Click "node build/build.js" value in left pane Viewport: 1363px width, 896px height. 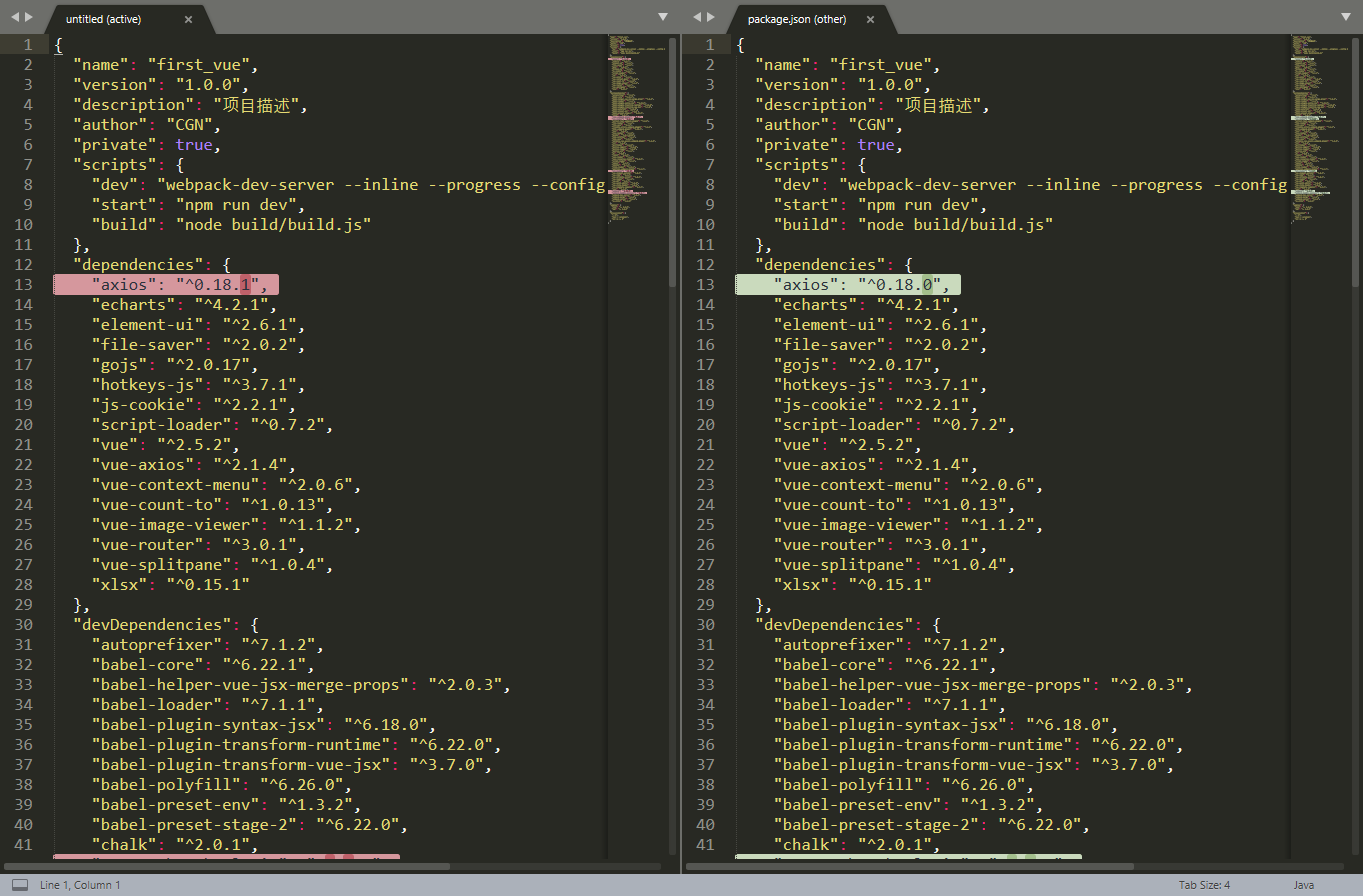[272, 225]
